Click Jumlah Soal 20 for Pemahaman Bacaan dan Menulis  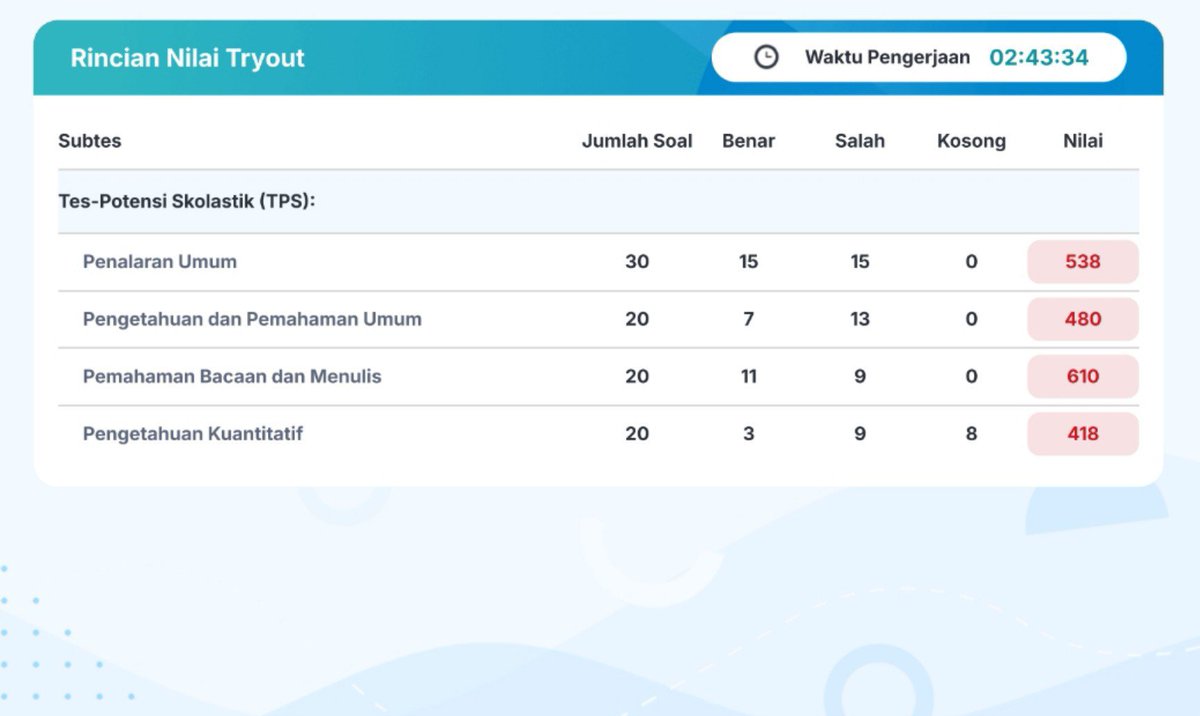pos(637,376)
